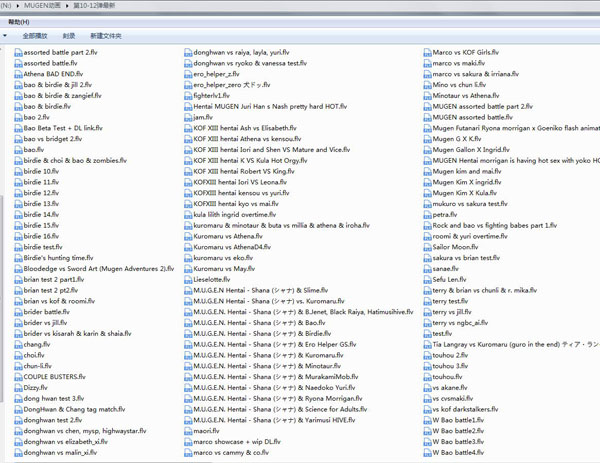Expand the dropdown arrow left of 全部播放
600x463 pixels.
point(5,36)
